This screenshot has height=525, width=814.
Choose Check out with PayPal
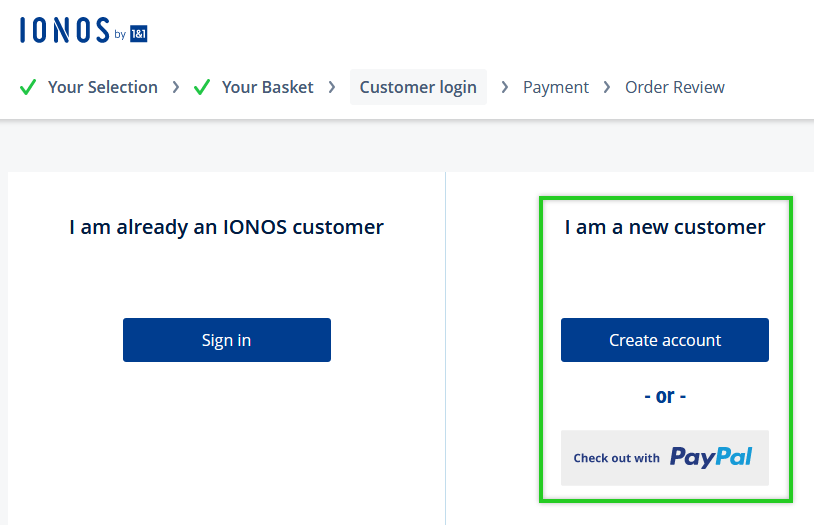665,458
